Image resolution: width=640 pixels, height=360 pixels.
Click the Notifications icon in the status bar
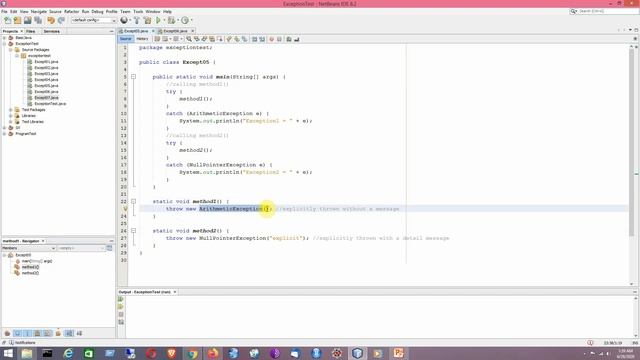pos(11,343)
